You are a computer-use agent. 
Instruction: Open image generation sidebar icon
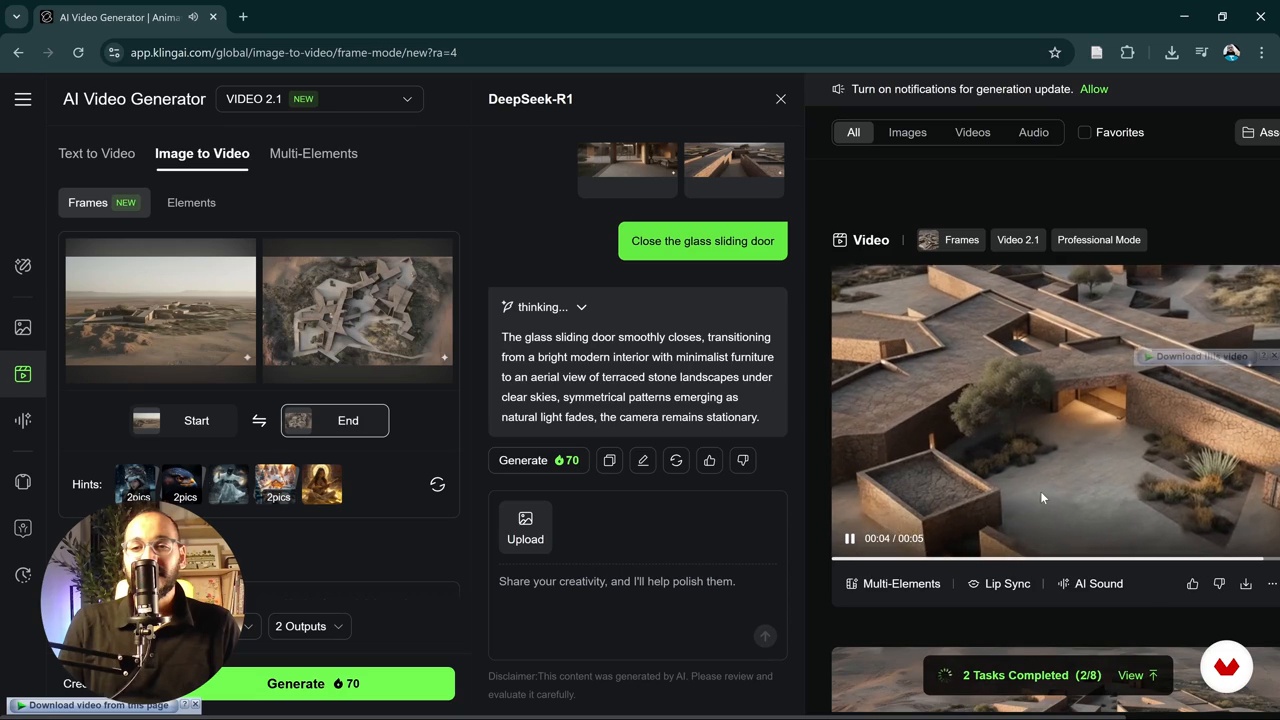(x=23, y=327)
